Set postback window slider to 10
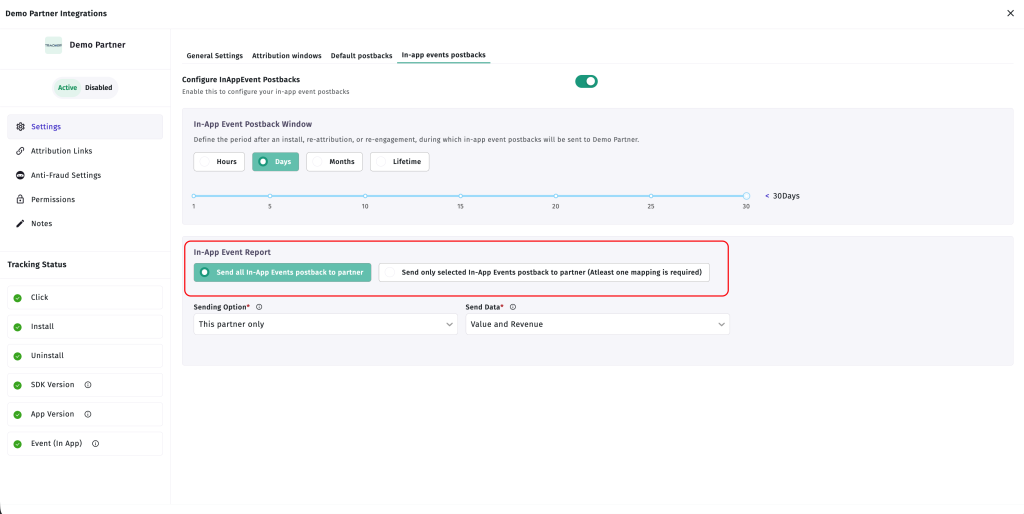The image size is (1024, 514). (x=365, y=196)
